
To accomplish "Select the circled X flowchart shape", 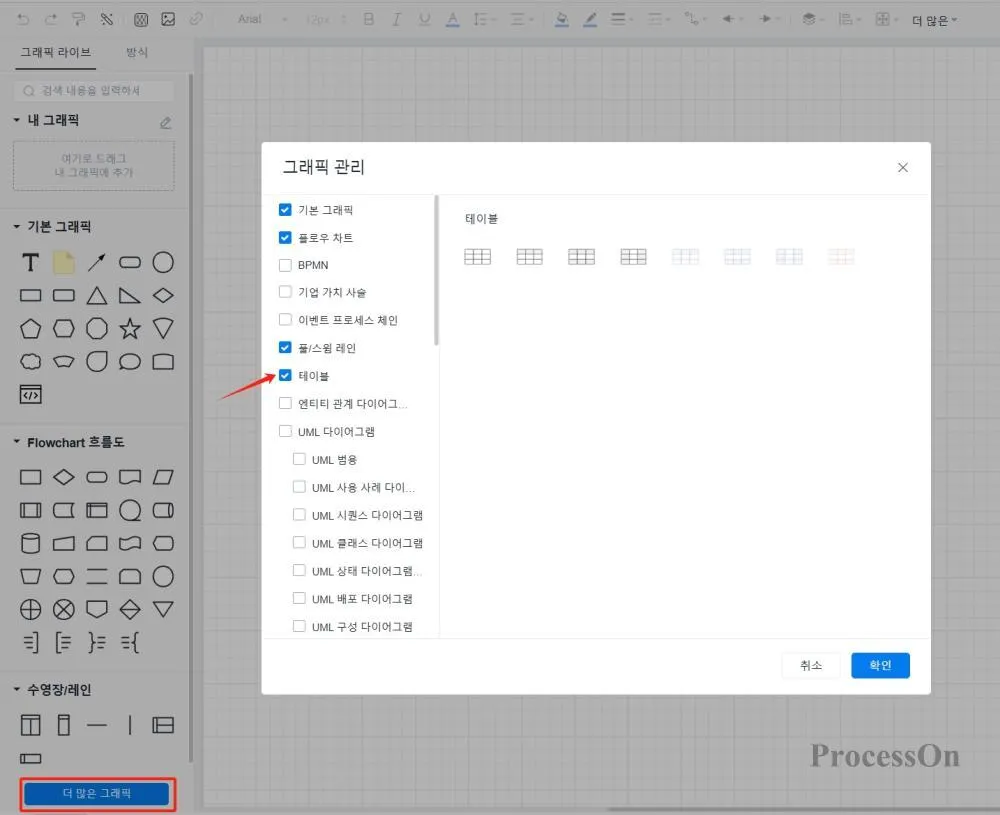I will 64,610.
